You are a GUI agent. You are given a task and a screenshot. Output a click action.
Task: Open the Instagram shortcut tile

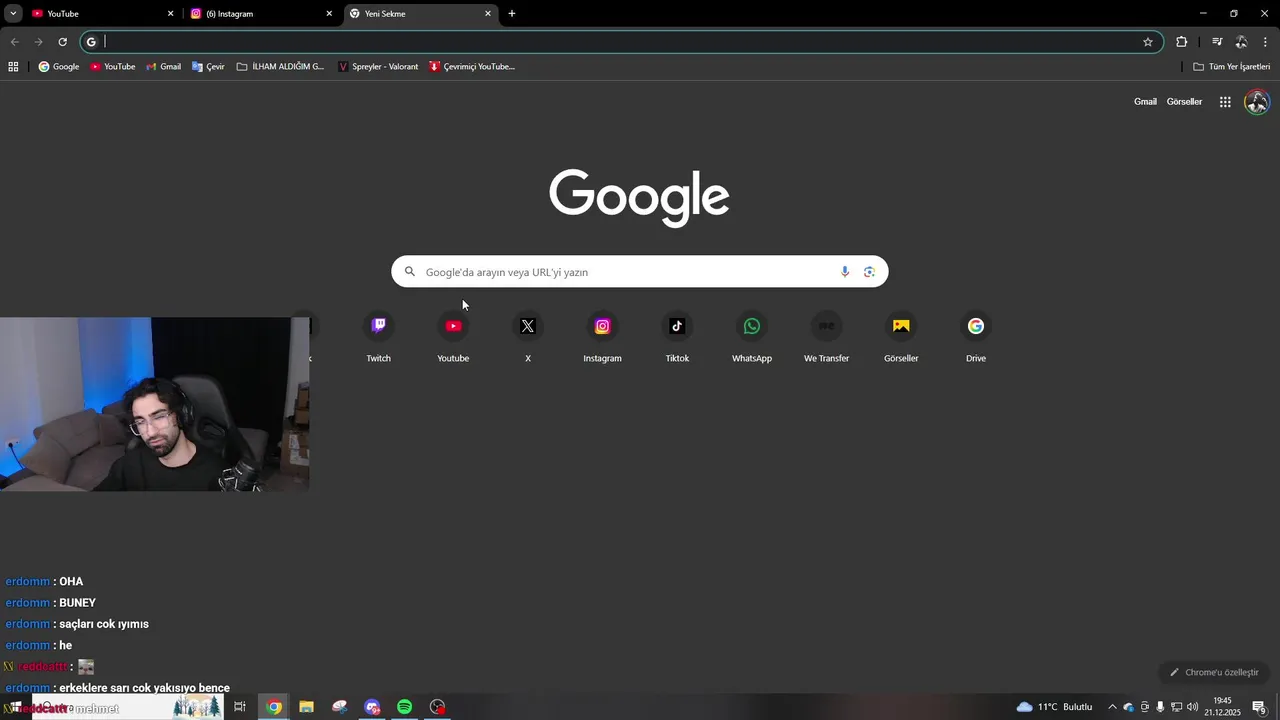pyautogui.click(x=602, y=337)
